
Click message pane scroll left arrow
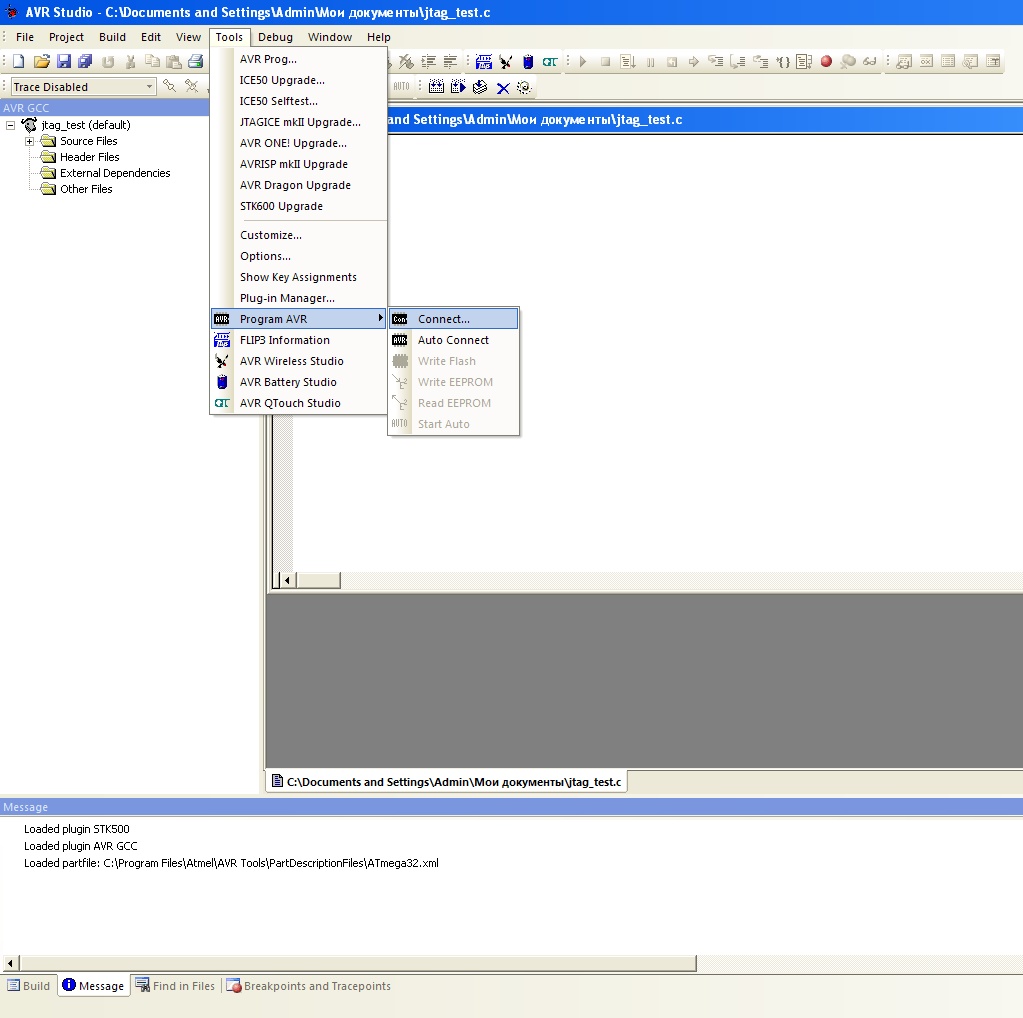pyautogui.click(x=10, y=963)
